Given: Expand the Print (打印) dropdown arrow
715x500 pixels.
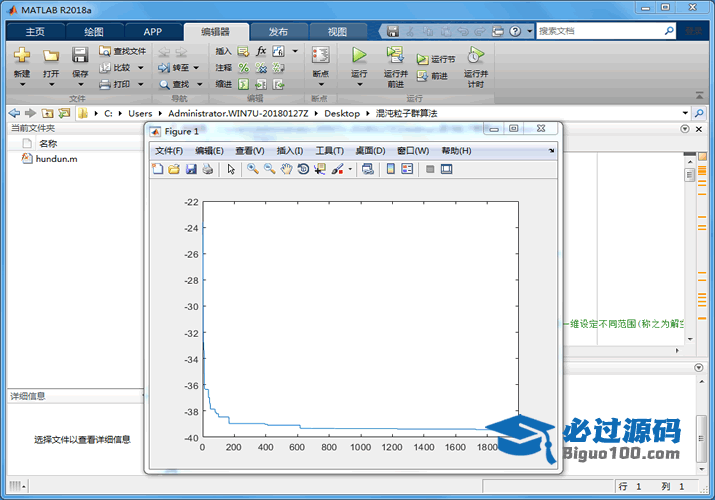Looking at the screenshot, I should (x=140, y=84).
